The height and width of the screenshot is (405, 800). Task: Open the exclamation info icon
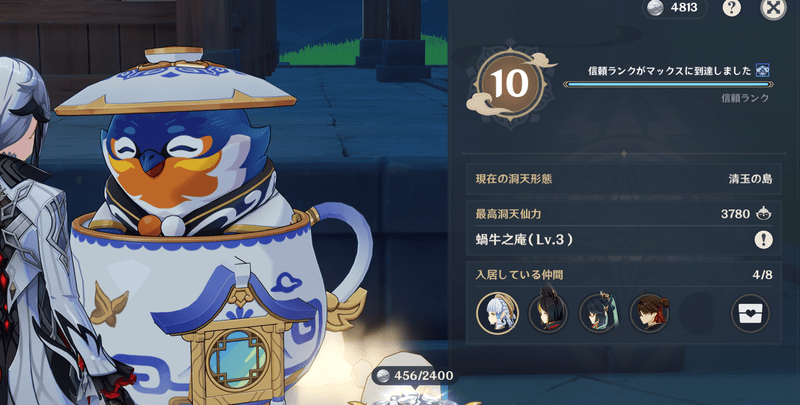(x=763, y=240)
